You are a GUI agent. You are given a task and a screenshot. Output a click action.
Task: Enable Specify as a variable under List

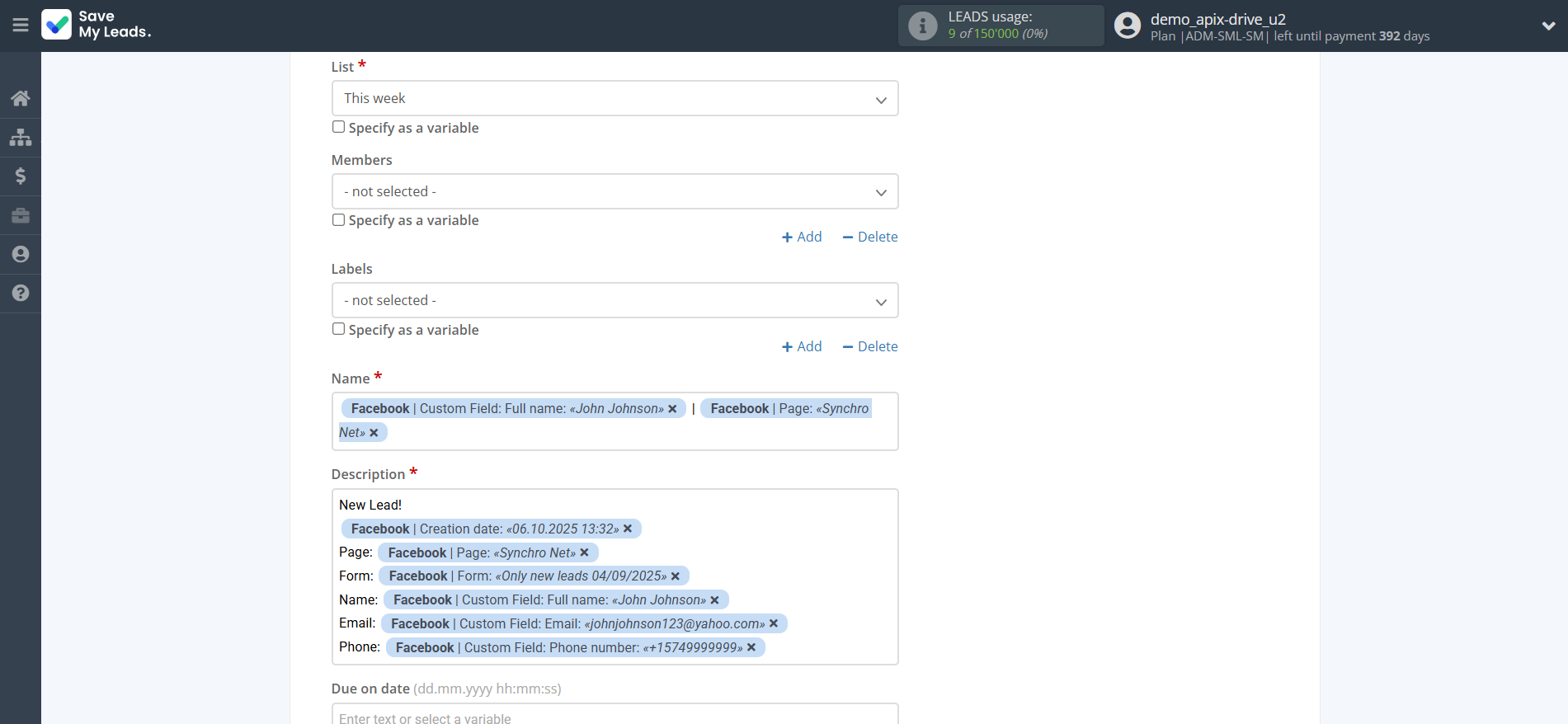[338, 127]
